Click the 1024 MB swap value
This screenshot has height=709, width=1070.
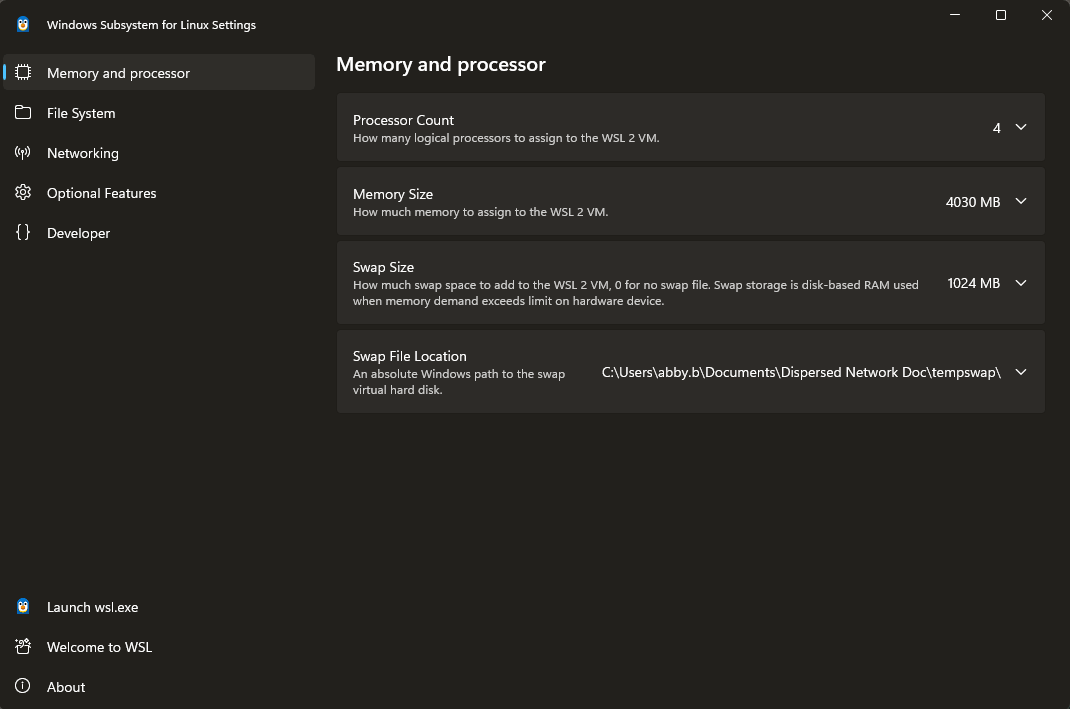click(974, 283)
